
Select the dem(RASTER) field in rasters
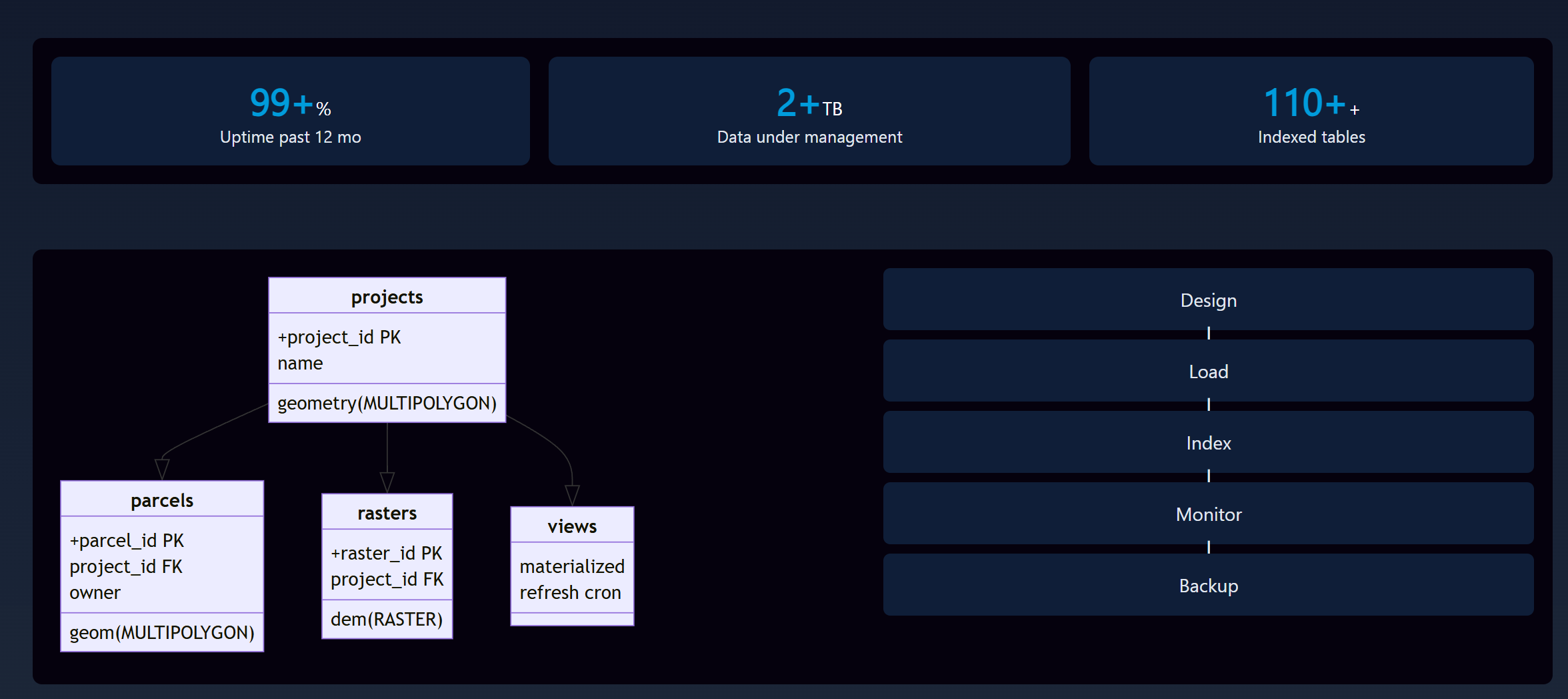[x=387, y=619]
